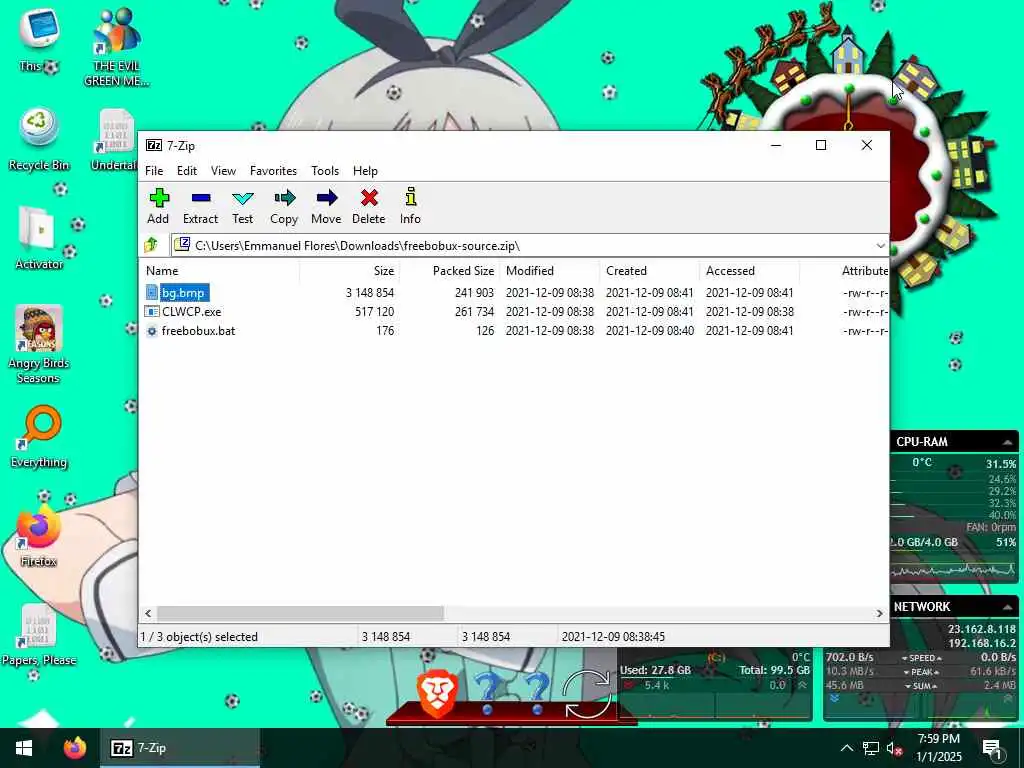The height and width of the screenshot is (768, 1024).
Task: Open the File menu
Action: tap(154, 170)
